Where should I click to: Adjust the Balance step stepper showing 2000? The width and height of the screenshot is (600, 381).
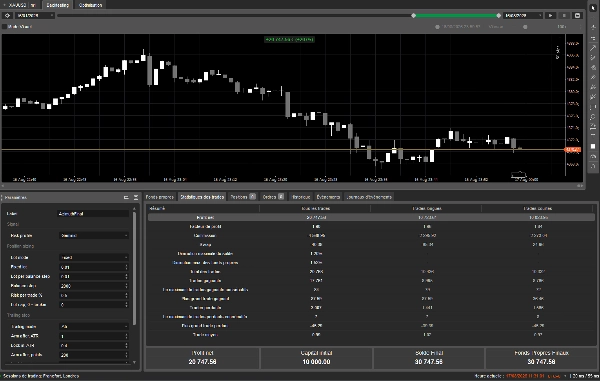coord(127,286)
